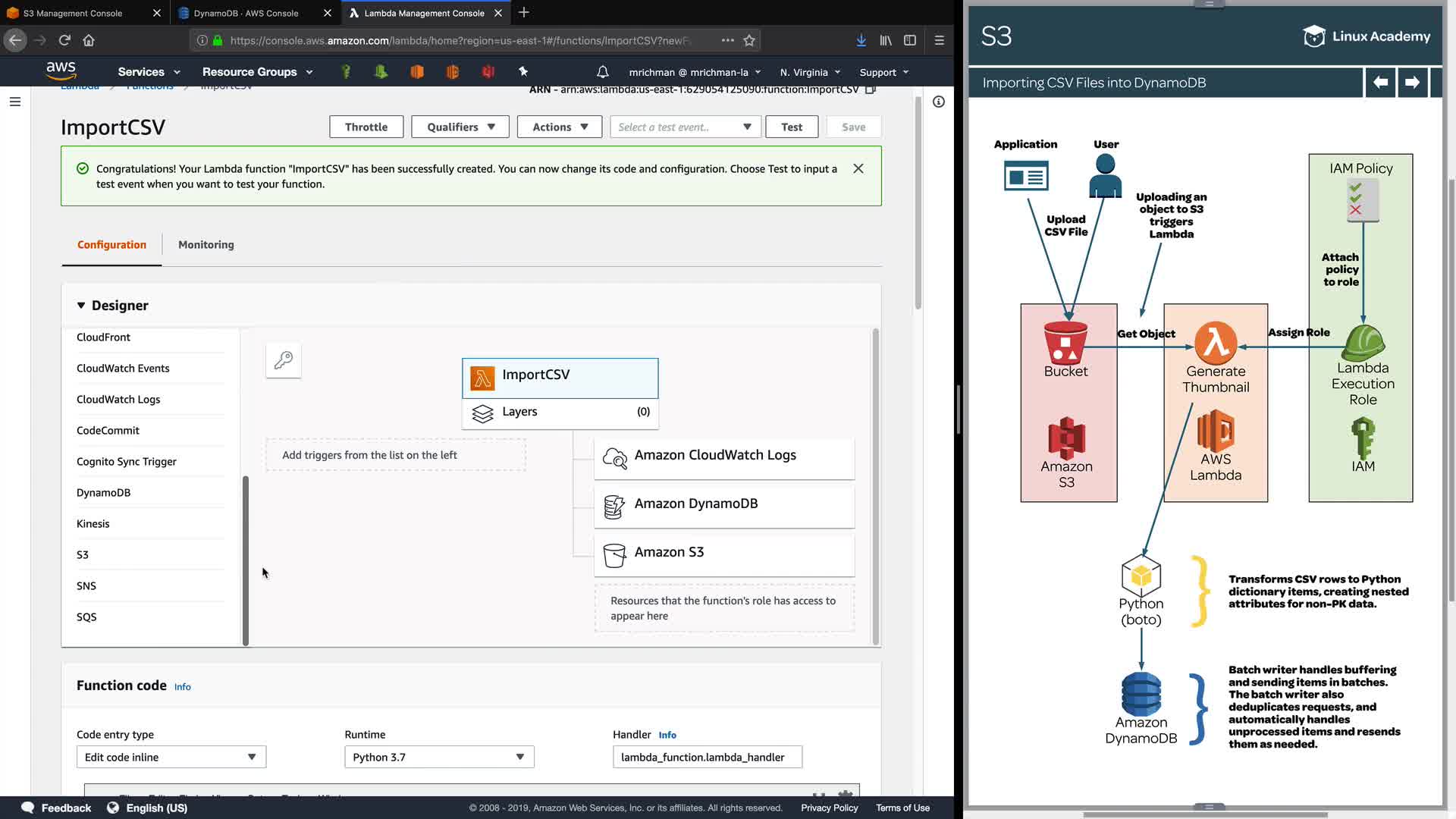The image size is (1456, 819).
Task: Go to previous slide with left arrow
Action: 1380,83
